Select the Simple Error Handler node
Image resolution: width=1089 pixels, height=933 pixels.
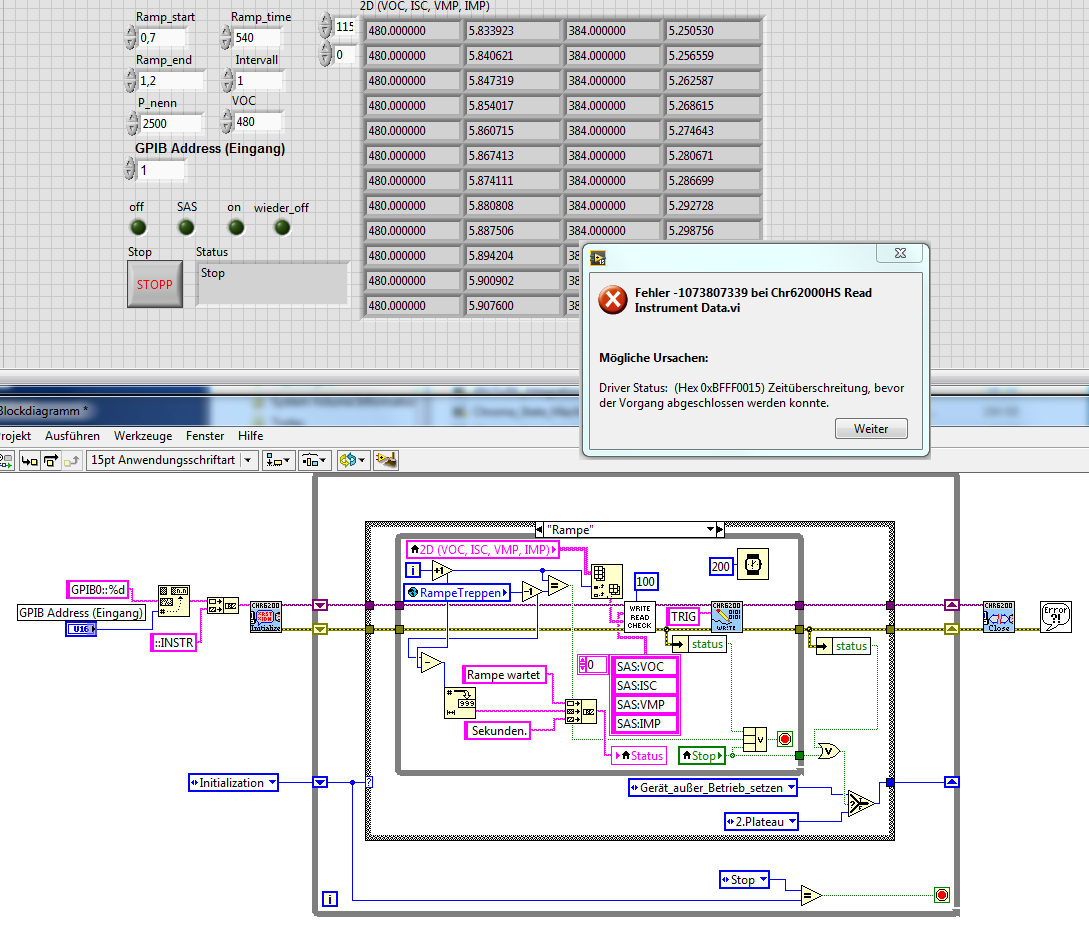[1056, 617]
